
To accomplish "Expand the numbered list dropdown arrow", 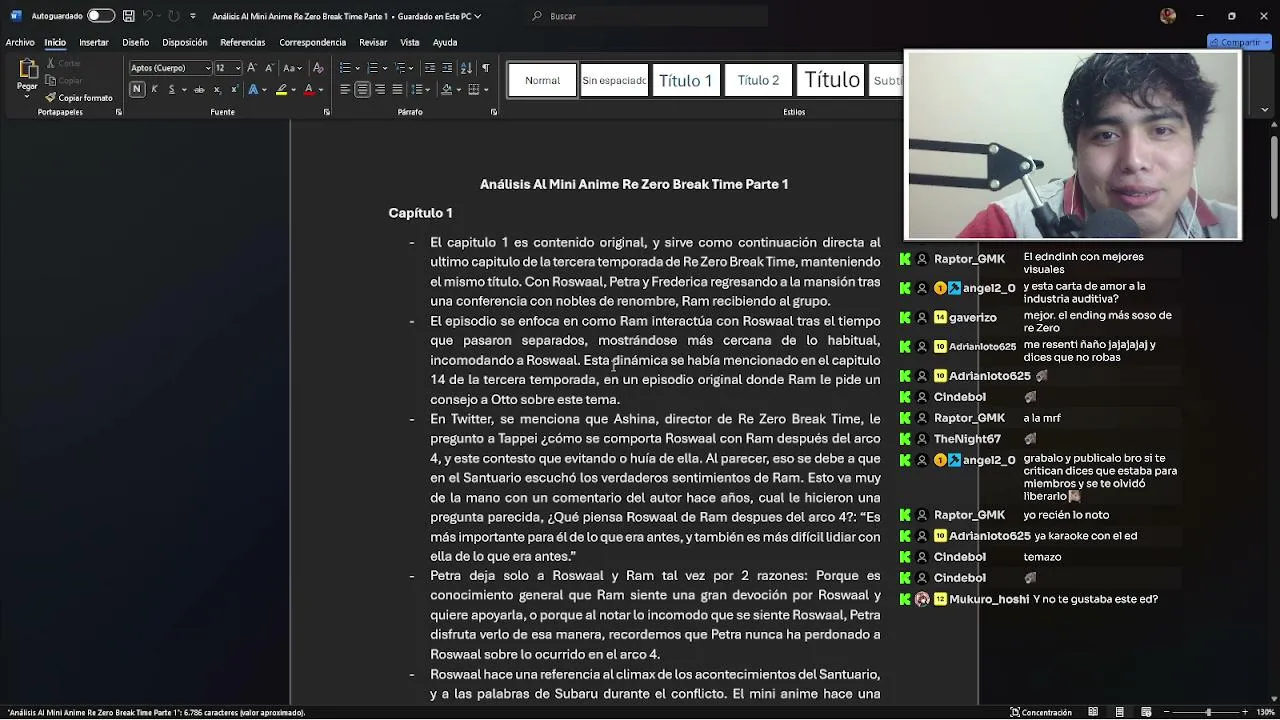I will pyautogui.click(x=384, y=68).
